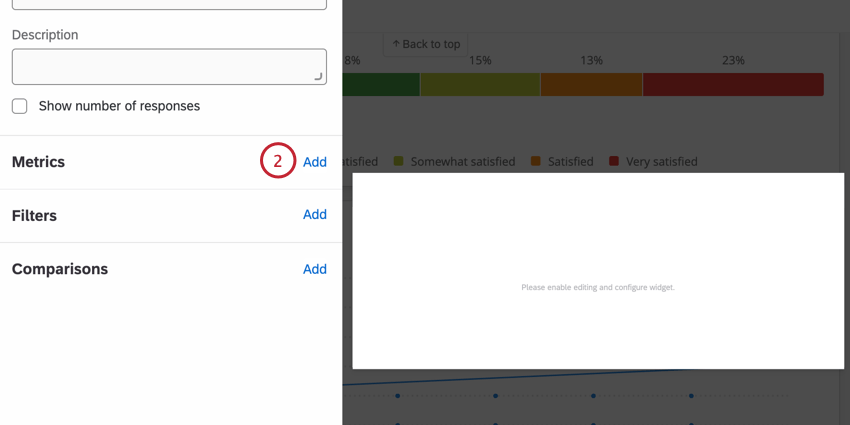This screenshot has height=425, width=850.
Task: Focus the Description text box
Action: 168,66
